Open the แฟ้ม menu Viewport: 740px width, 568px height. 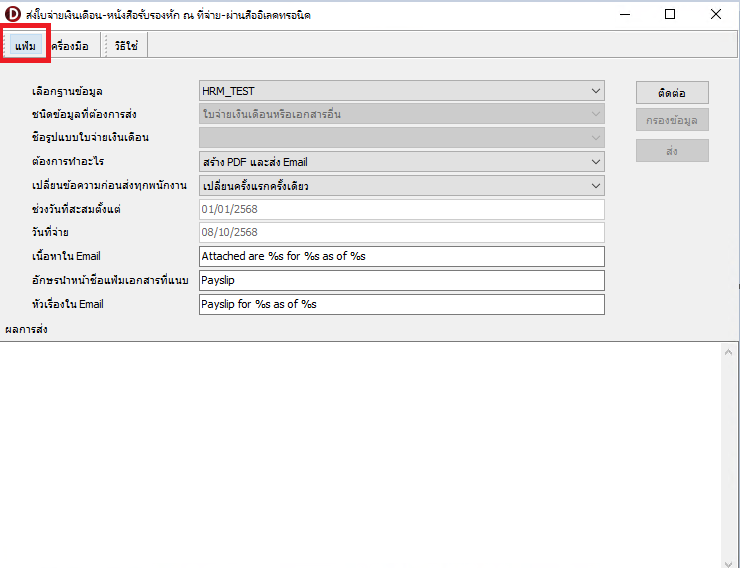pyautogui.click(x=25, y=46)
